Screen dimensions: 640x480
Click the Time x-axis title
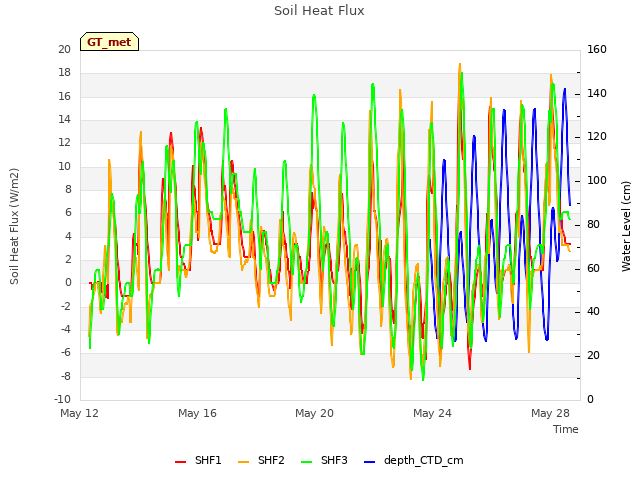pyautogui.click(x=566, y=429)
